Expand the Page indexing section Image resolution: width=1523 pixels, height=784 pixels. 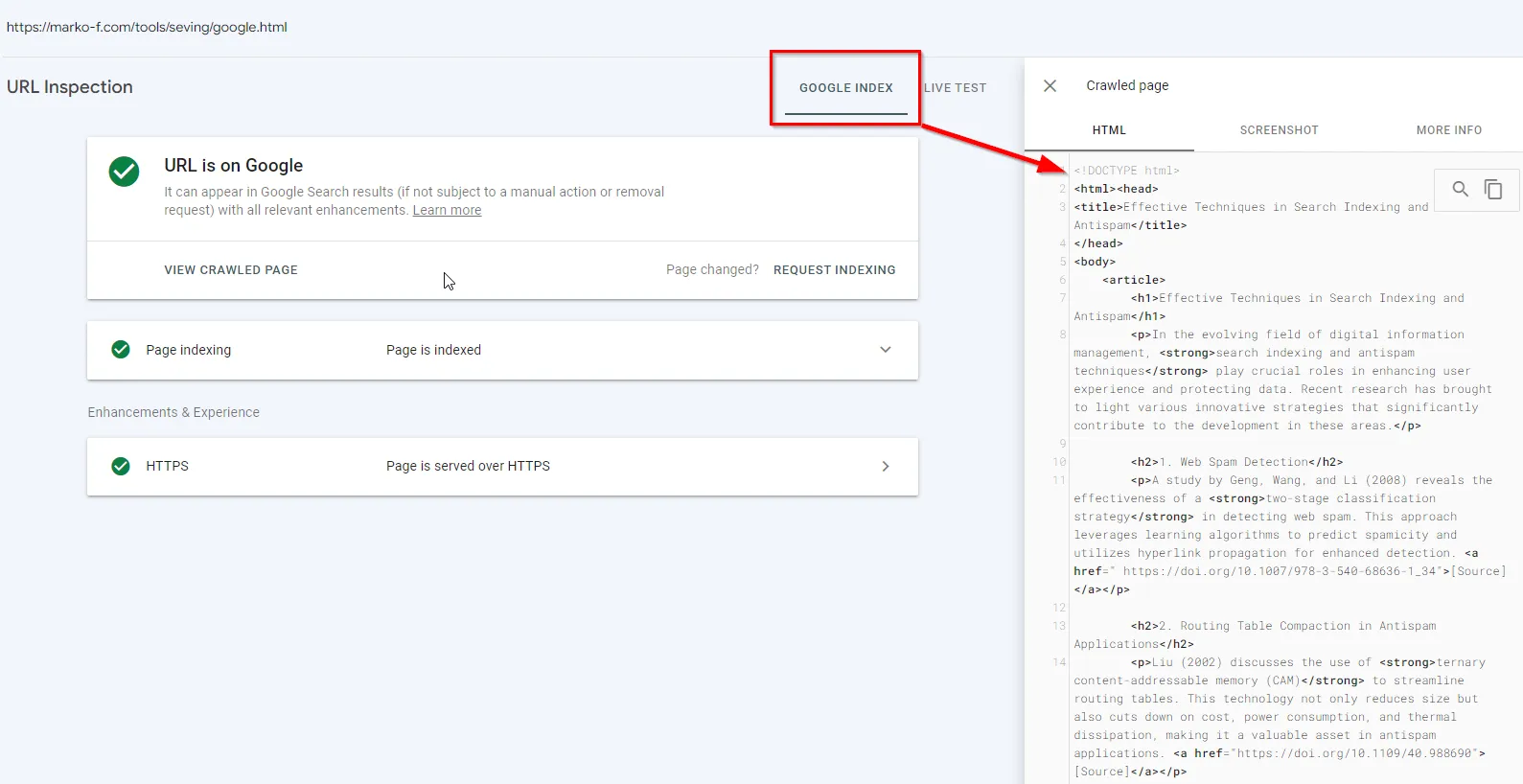click(x=886, y=350)
